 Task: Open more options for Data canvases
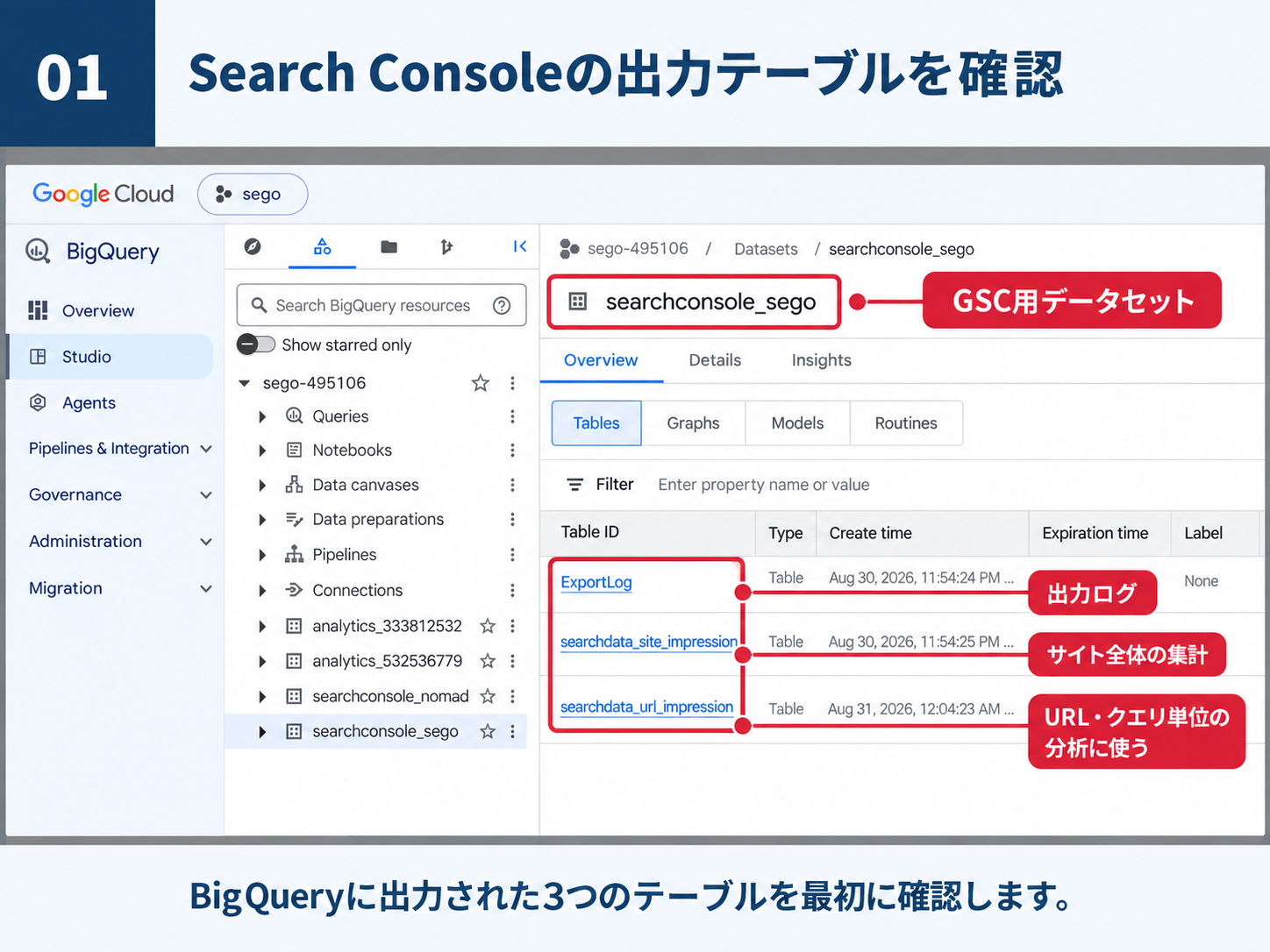click(512, 485)
